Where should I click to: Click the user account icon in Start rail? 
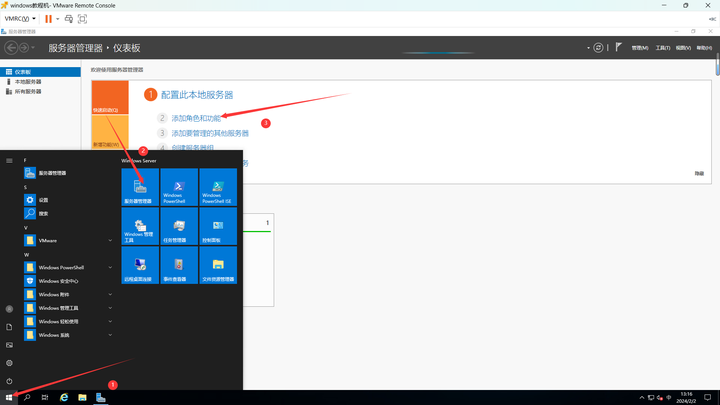point(9,309)
